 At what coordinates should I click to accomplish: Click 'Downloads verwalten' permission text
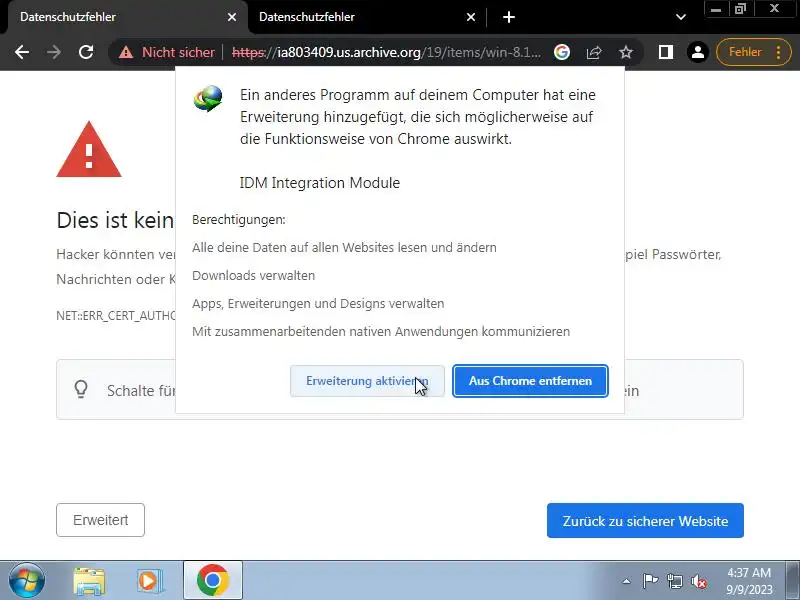pos(254,276)
